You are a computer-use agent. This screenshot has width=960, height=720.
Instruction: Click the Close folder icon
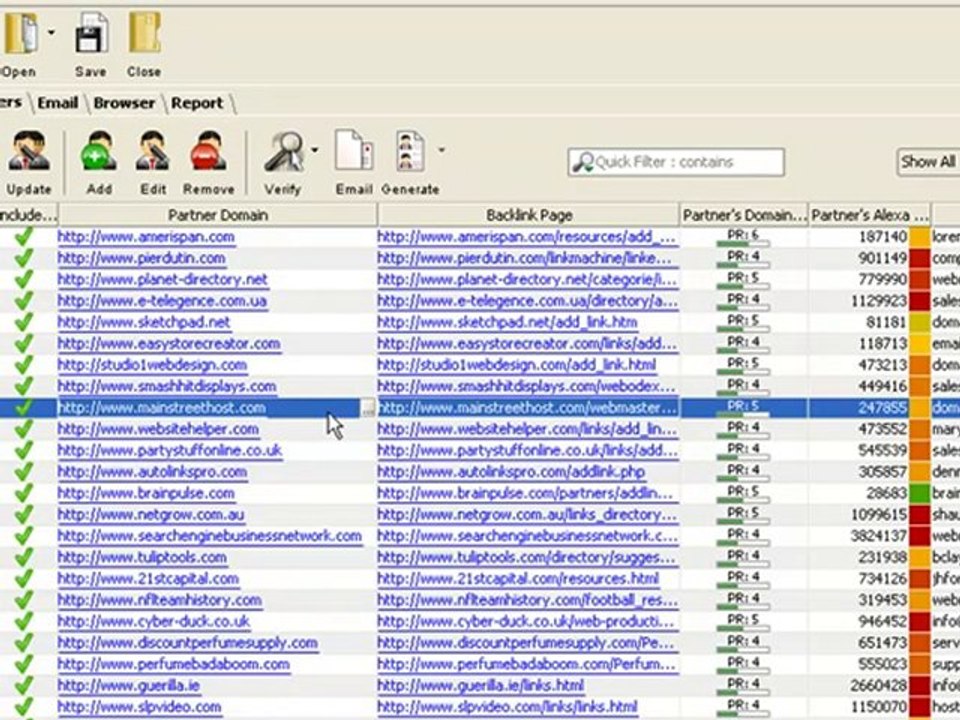(144, 34)
